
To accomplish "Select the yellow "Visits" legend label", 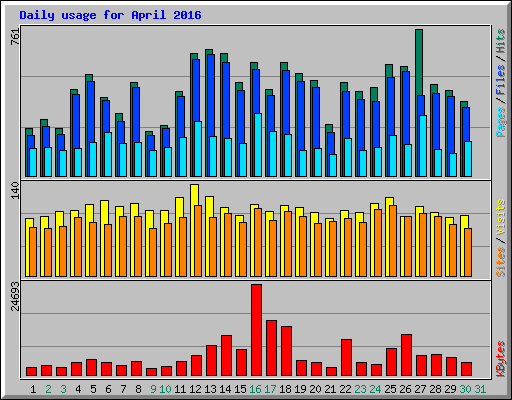I will coord(501,218).
